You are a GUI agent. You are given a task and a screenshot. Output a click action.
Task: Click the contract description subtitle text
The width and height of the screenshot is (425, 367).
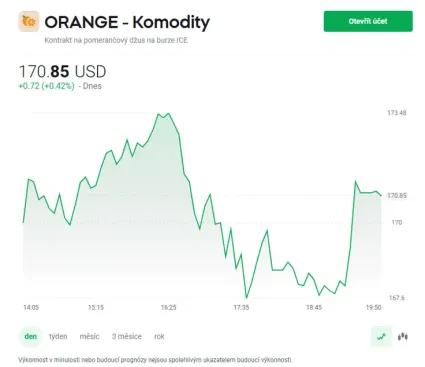pyautogui.click(x=116, y=40)
